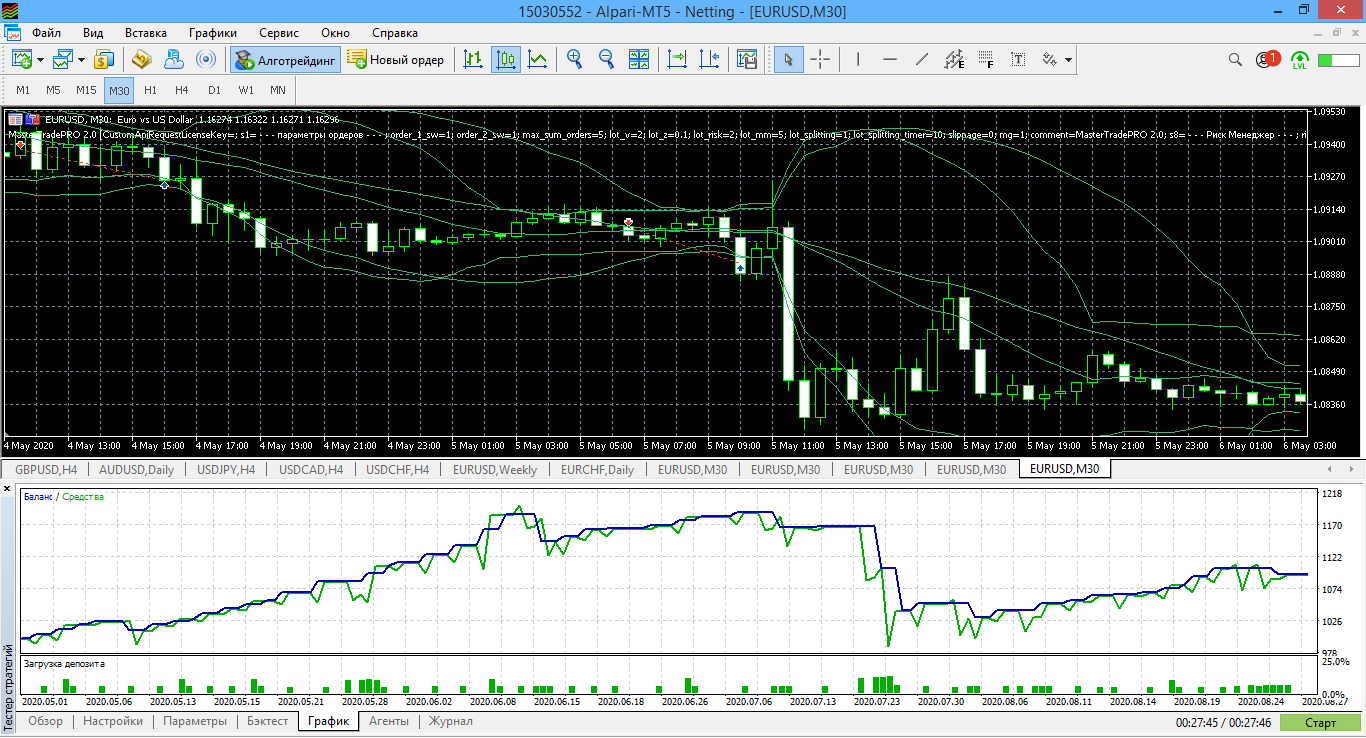Expand the new chart dropdown arrow
This screenshot has width=1366, height=738.
pos(41,60)
